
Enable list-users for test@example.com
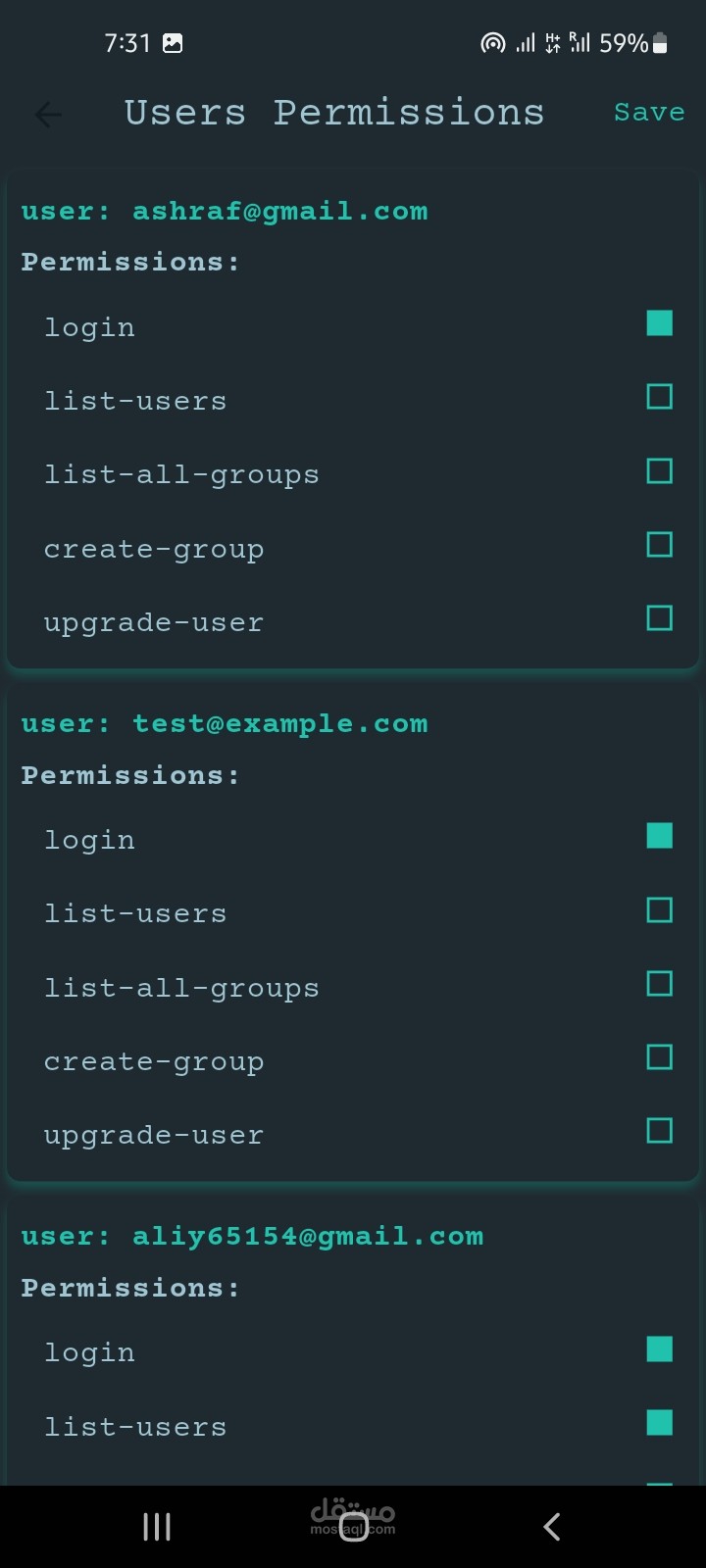[x=660, y=909]
